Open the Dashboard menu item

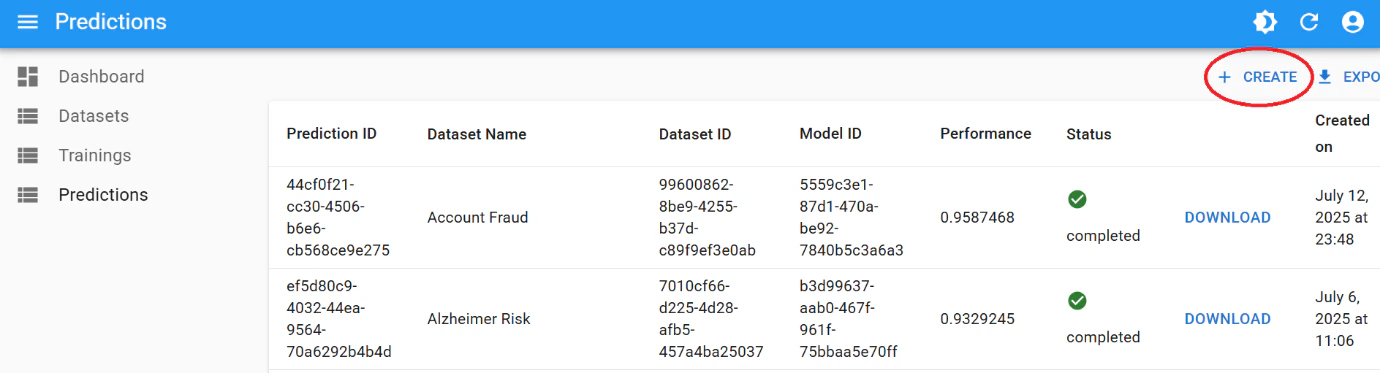point(101,76)
